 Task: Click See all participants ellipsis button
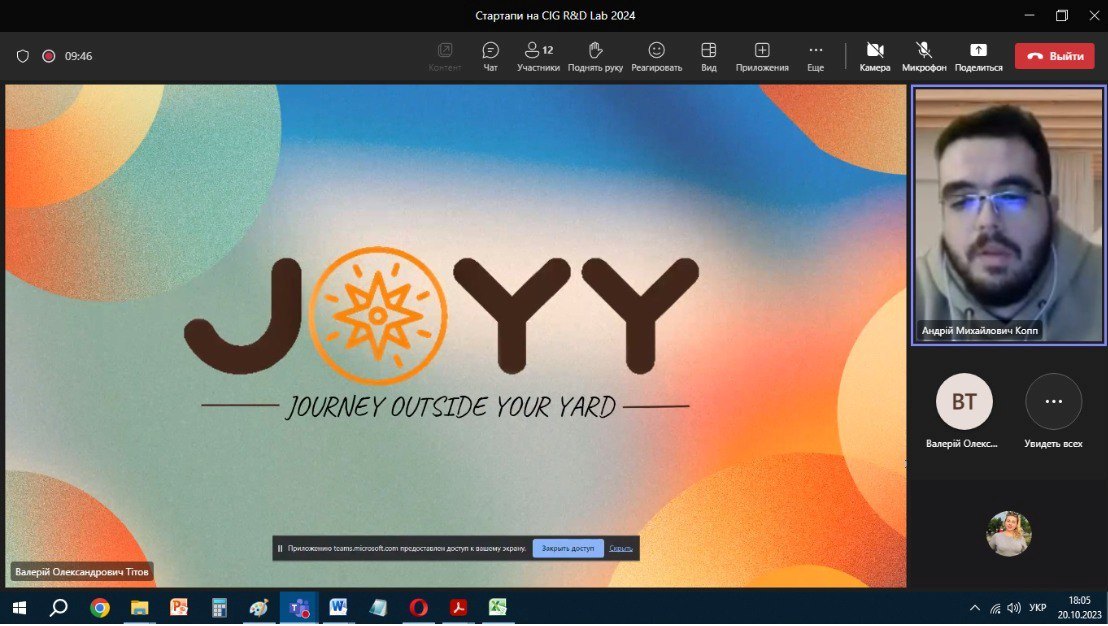pyautogui.click(x=1054, y=401)
